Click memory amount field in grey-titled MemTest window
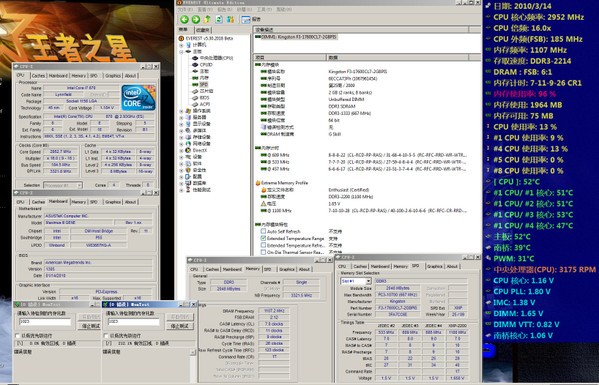Screen dimensions: 599x385 [45, 322]
